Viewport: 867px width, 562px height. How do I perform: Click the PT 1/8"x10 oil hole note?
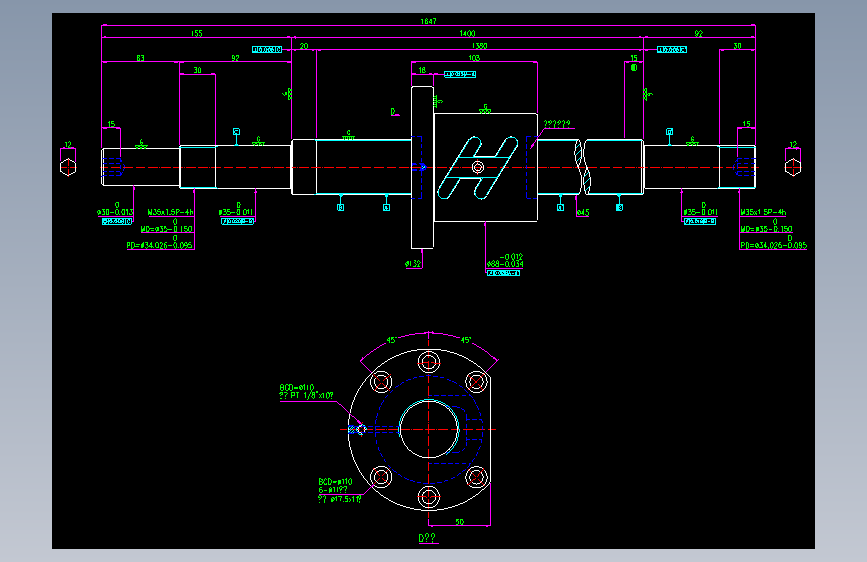coord(306,396)
